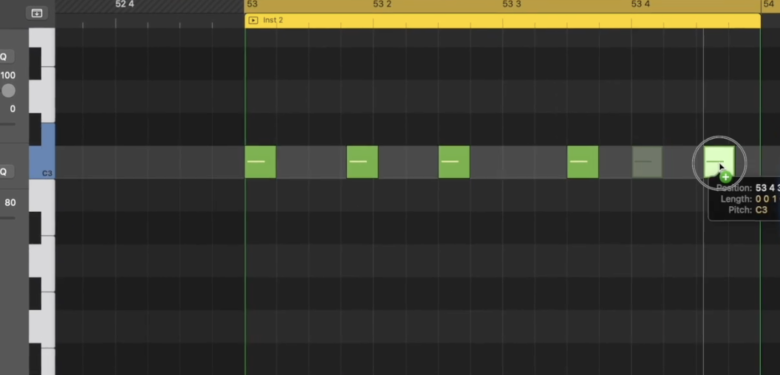780x375 pixels.
Task: Click the 53 3 marker in the ruler
Action: coord(511,4)
